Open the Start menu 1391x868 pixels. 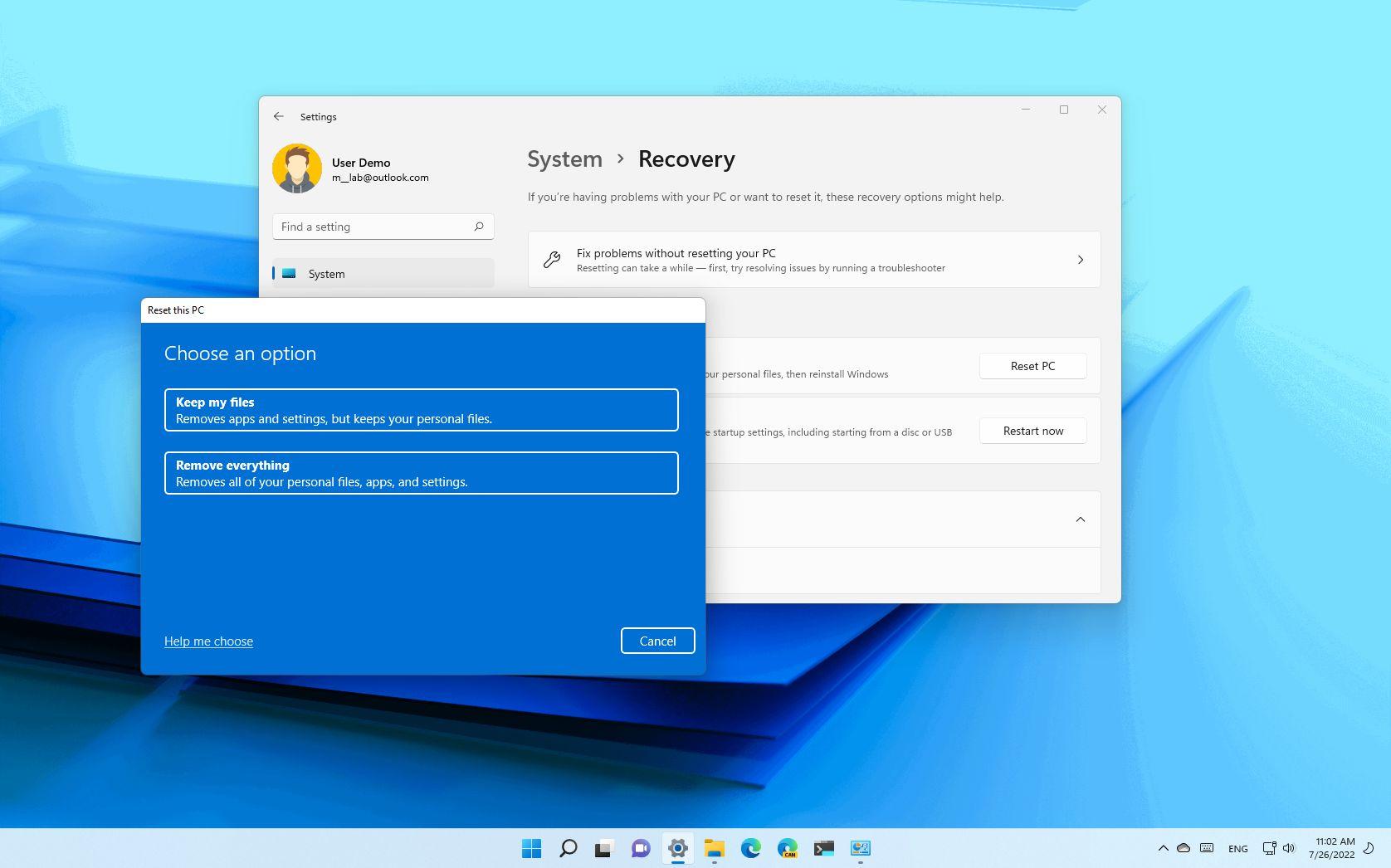(531, 848)
